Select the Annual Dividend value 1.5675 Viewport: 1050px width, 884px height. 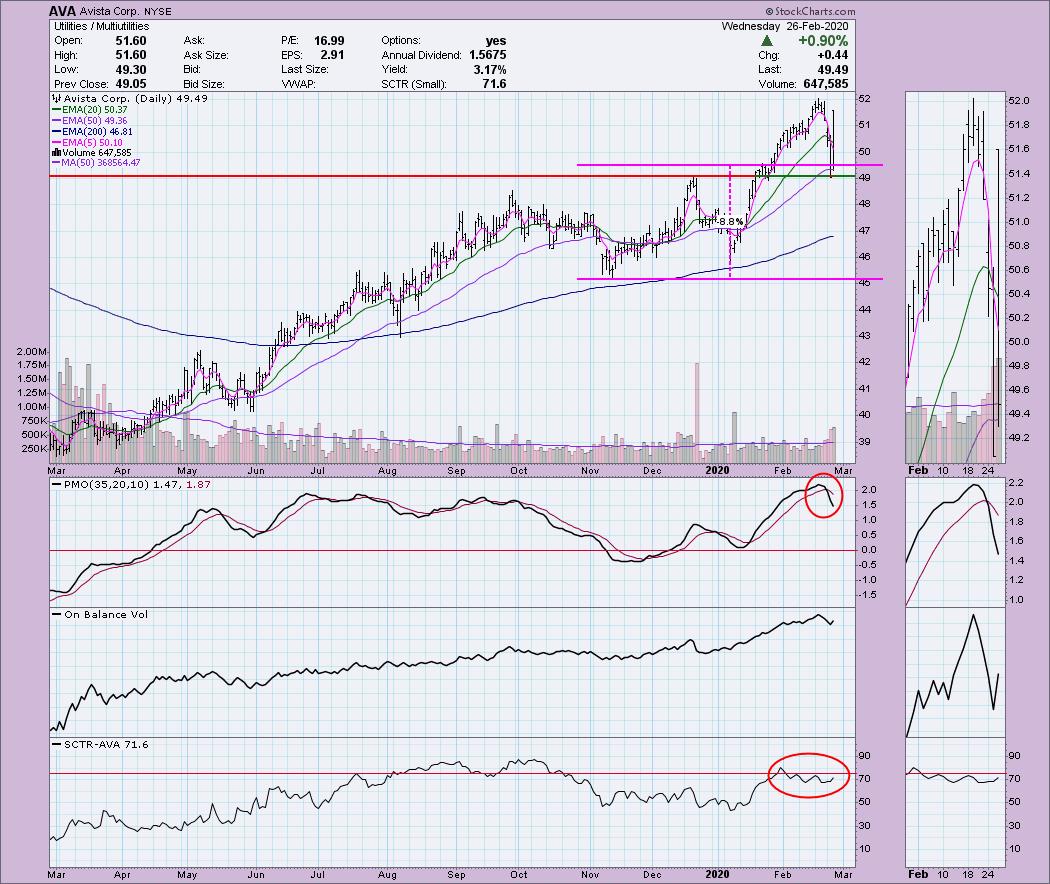tap(488, 56)
